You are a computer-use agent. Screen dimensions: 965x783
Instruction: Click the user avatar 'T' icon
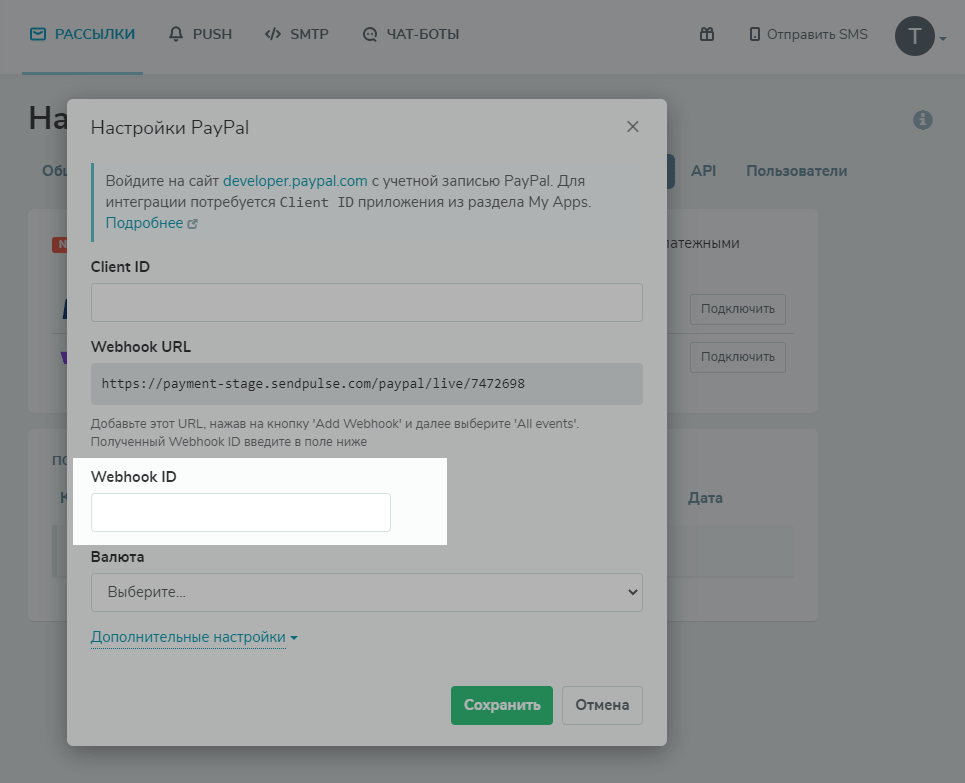[914, 36]
